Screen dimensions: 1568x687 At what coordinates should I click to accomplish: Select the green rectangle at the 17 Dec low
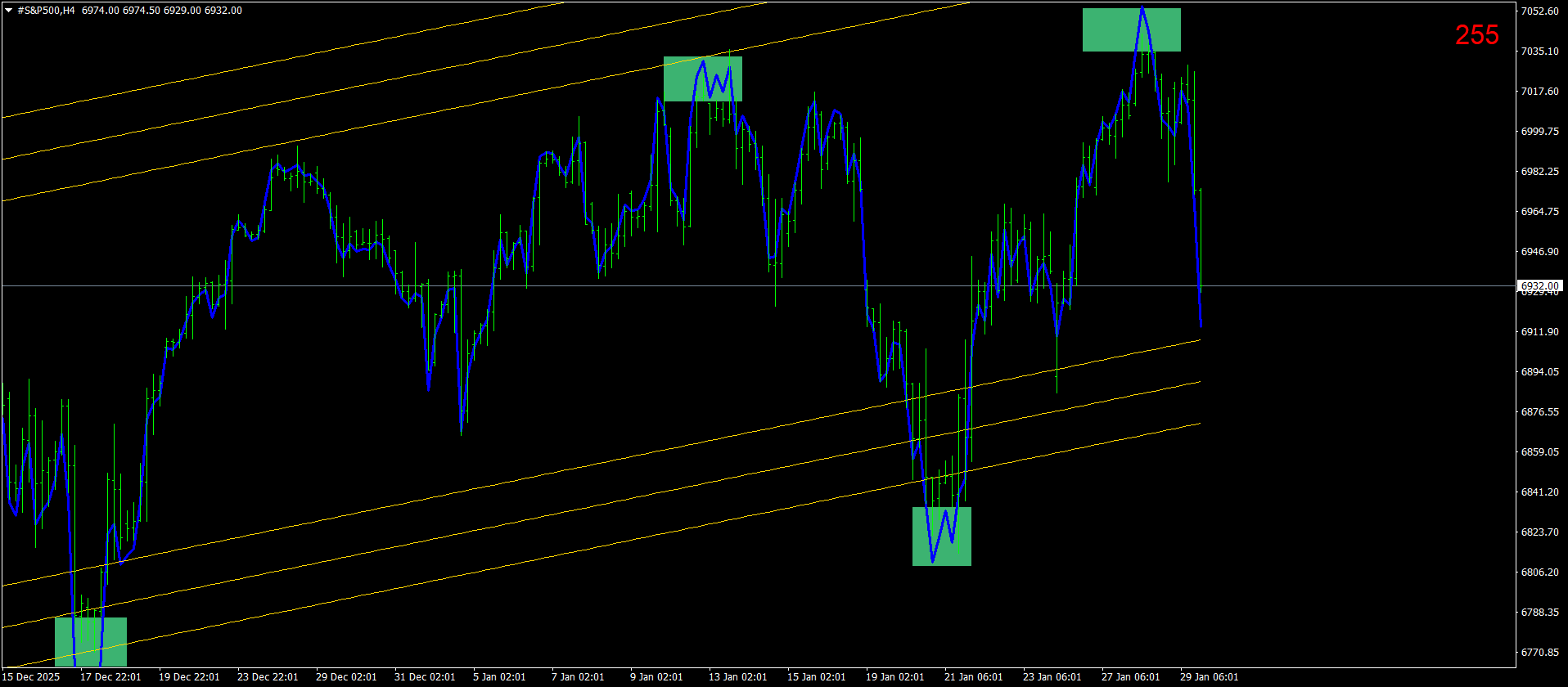(91, 642)
